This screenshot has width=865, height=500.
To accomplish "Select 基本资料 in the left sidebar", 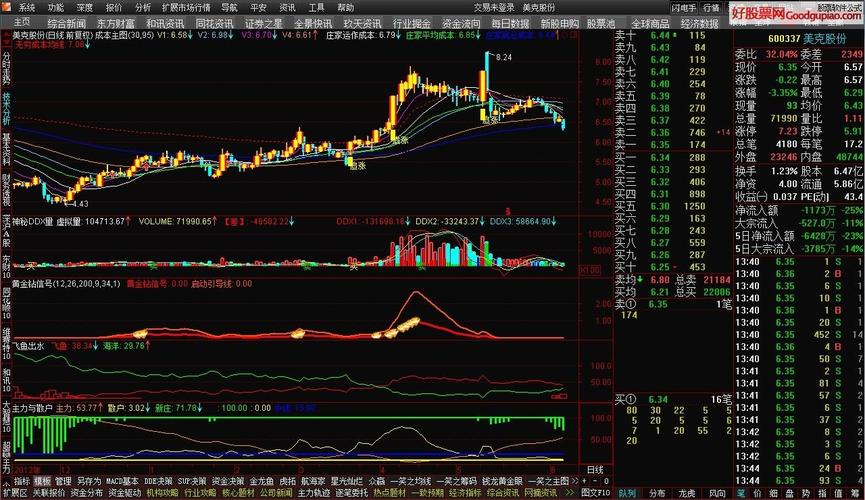I will click(6, 149).
